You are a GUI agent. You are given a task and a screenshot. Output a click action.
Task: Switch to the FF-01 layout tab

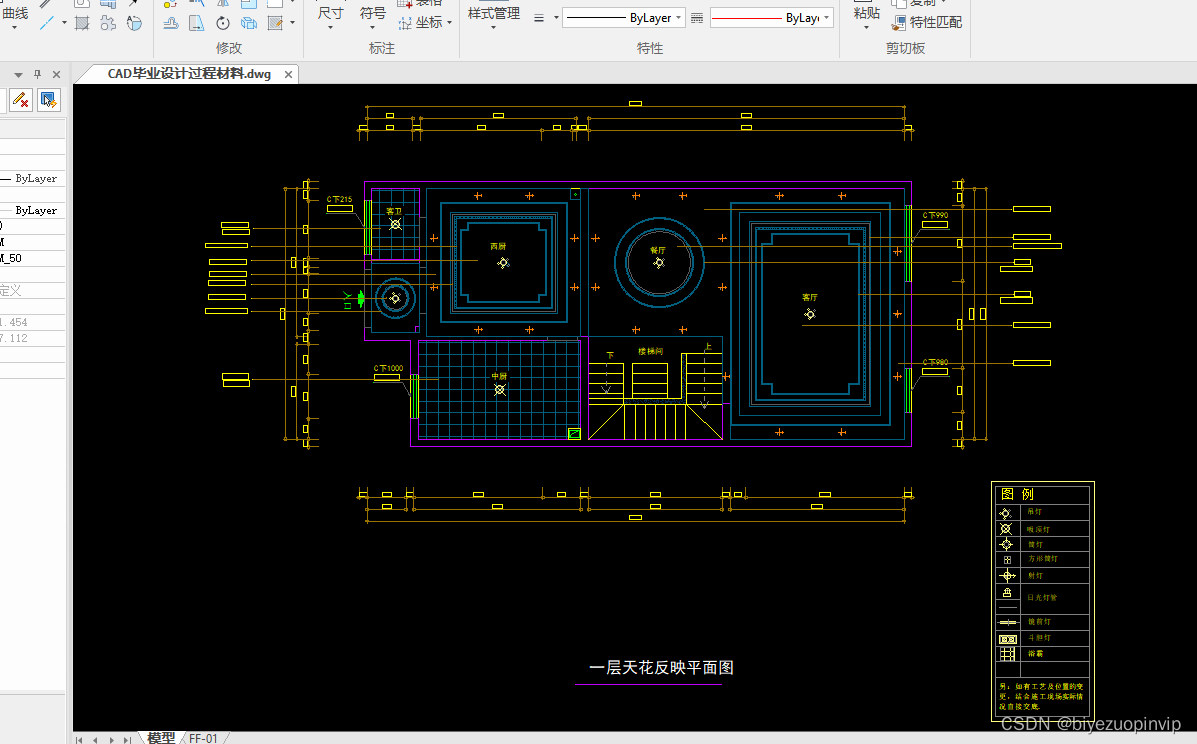[x=204, y=739]
